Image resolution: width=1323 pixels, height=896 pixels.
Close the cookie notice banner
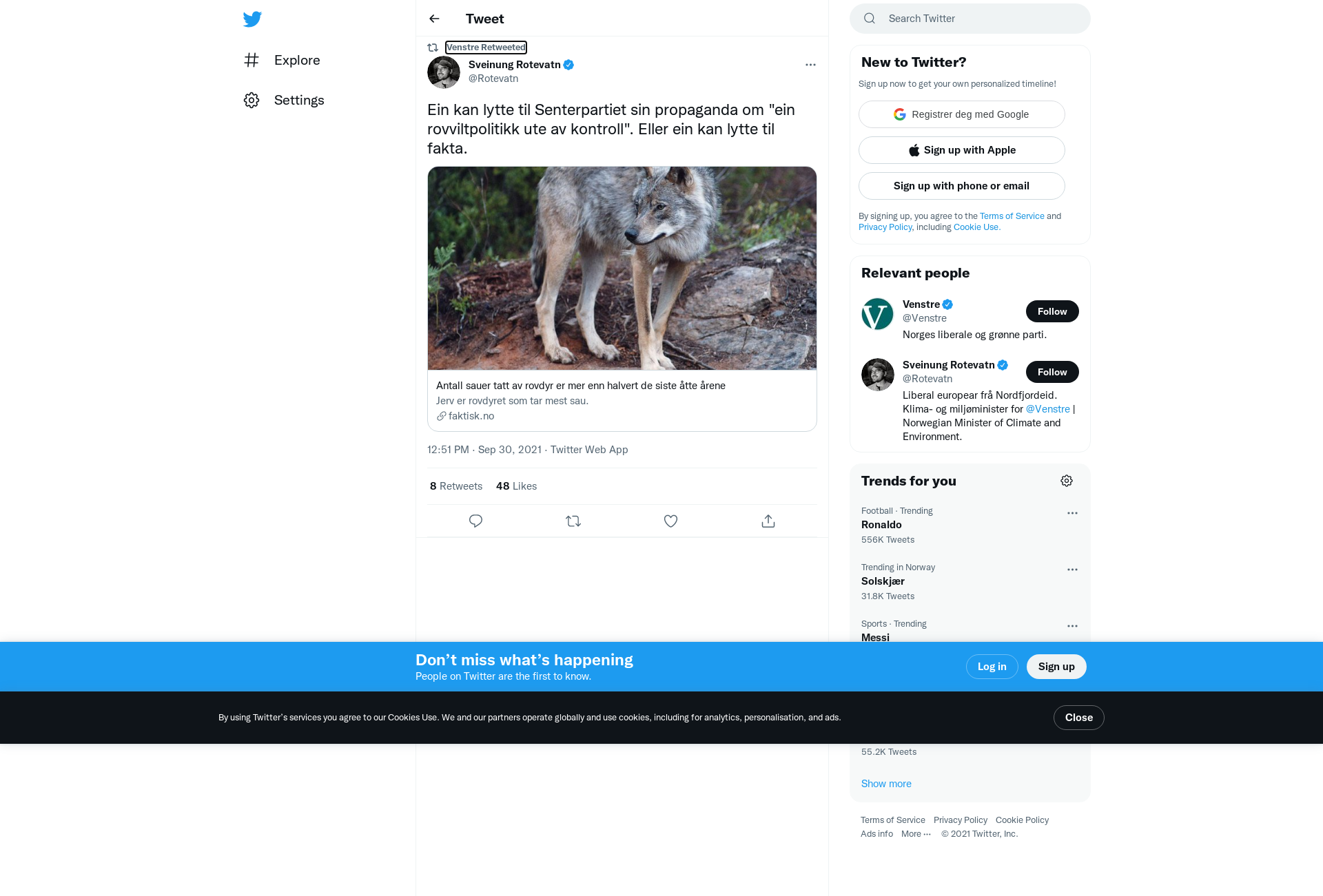(1079, 718)
